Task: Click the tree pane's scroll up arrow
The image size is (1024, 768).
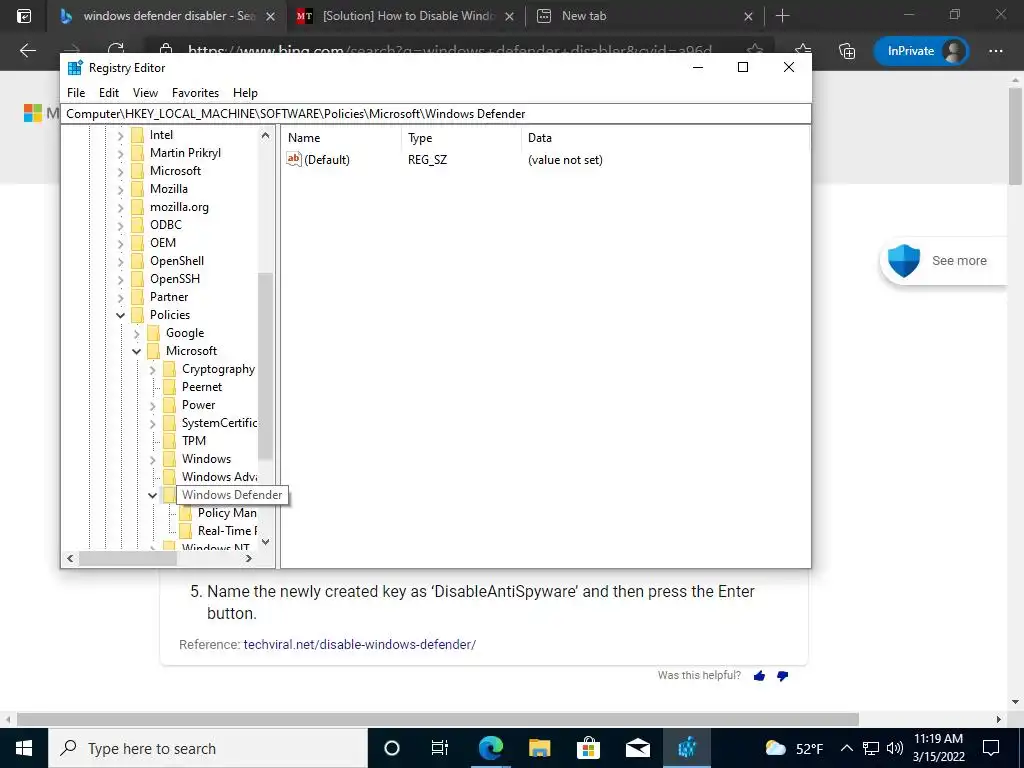Action: pos(265,136)
